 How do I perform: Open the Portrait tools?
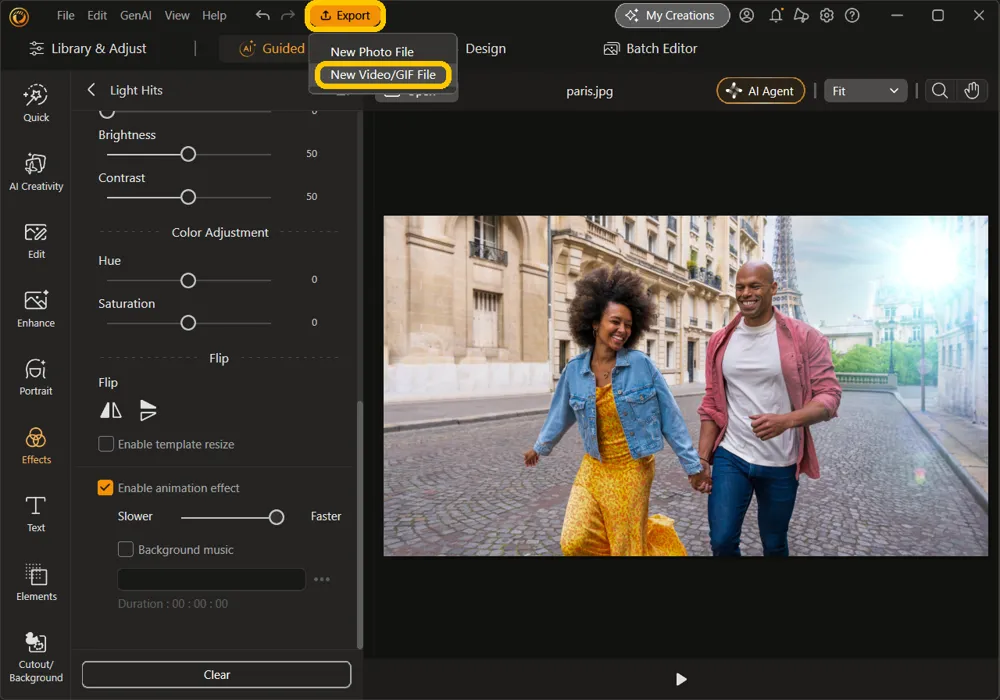(36, 377)
